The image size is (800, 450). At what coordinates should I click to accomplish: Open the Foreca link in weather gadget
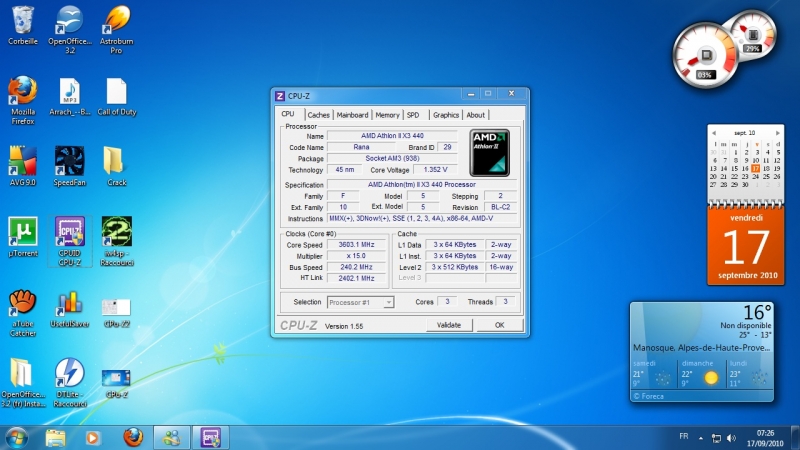pos(648,396)
